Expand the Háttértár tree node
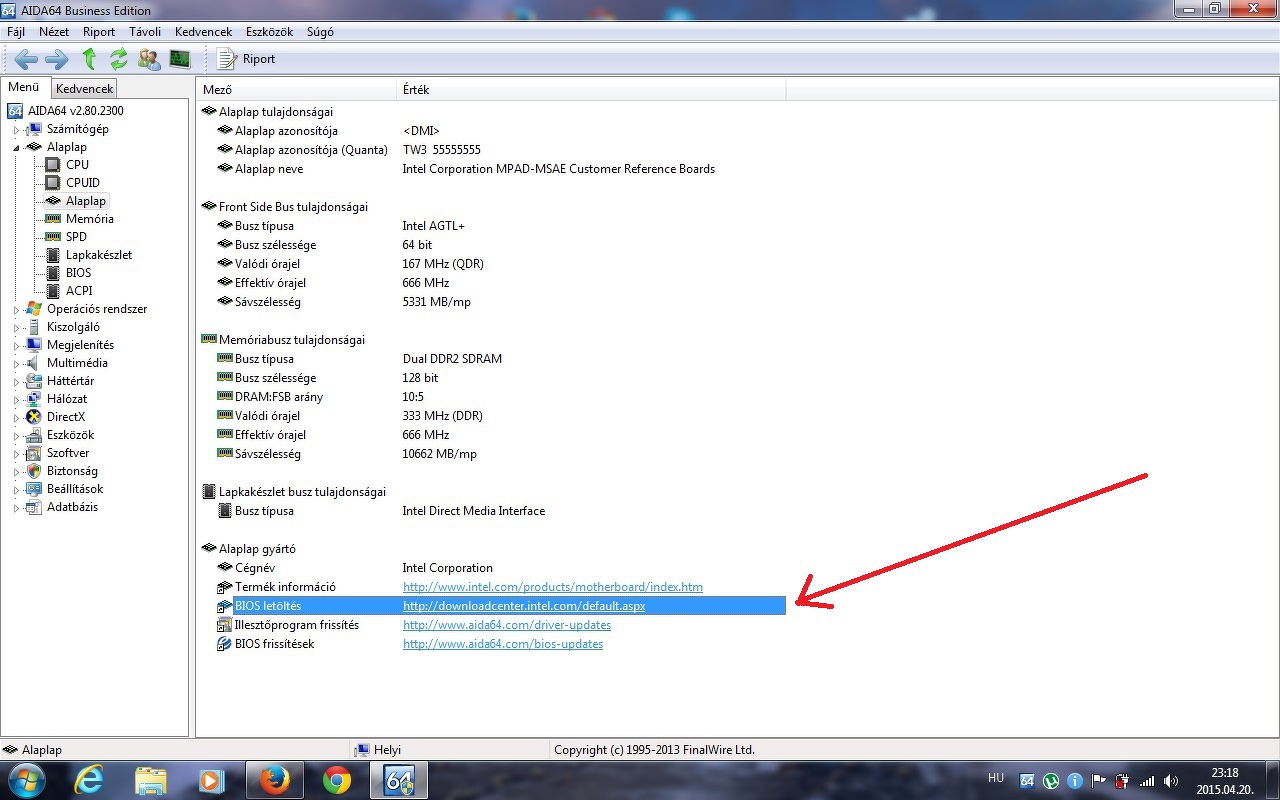Screen dimensions: 1280x800 coord(16,382)
